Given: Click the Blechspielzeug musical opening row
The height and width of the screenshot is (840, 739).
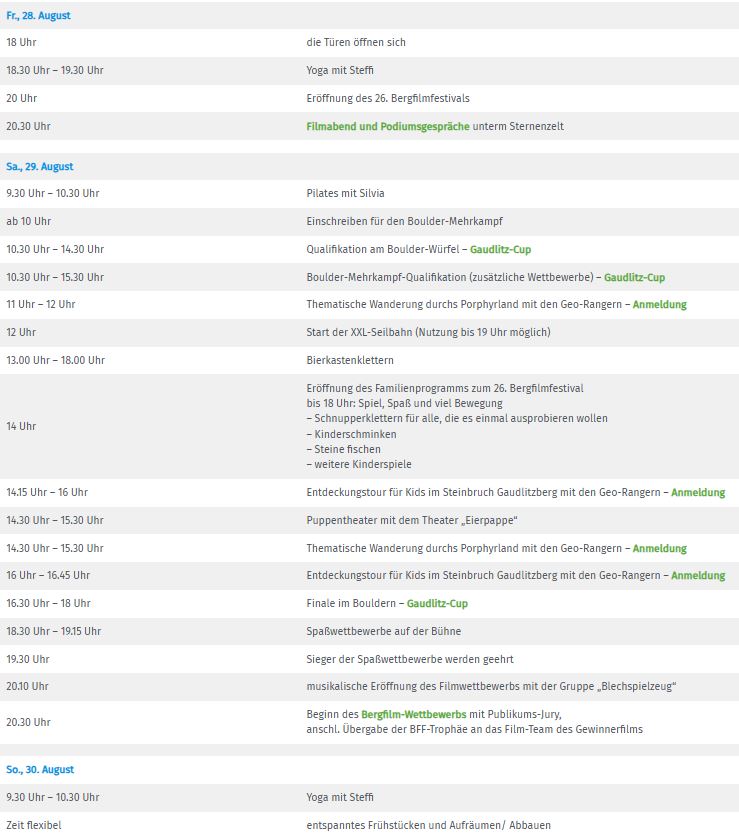Looking at the screenshot, I should pyautogui.click(x=369, y=686).
